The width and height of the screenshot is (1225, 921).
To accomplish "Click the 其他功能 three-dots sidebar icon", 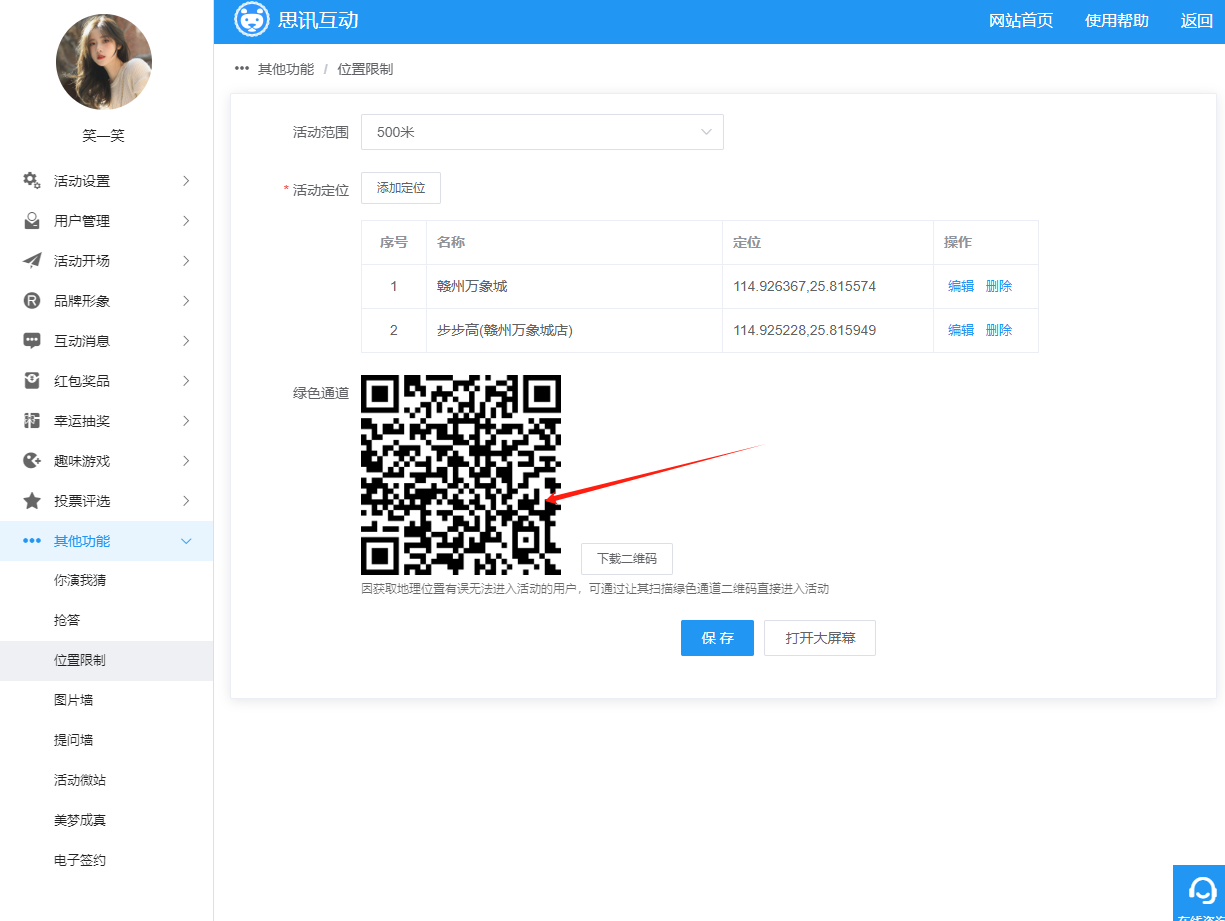I will tap(31, 541).
